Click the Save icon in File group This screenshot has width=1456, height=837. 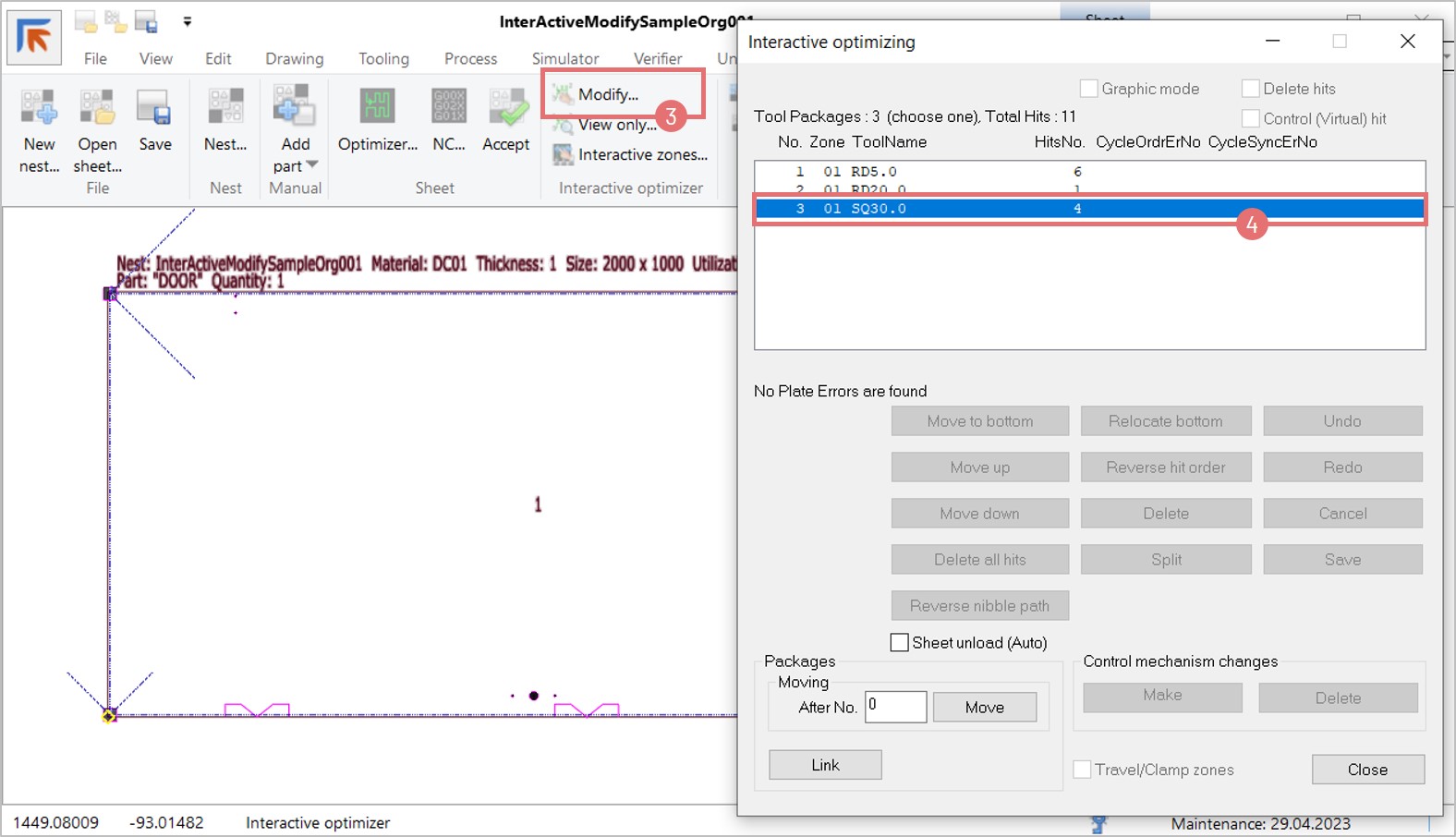point(154,109)
